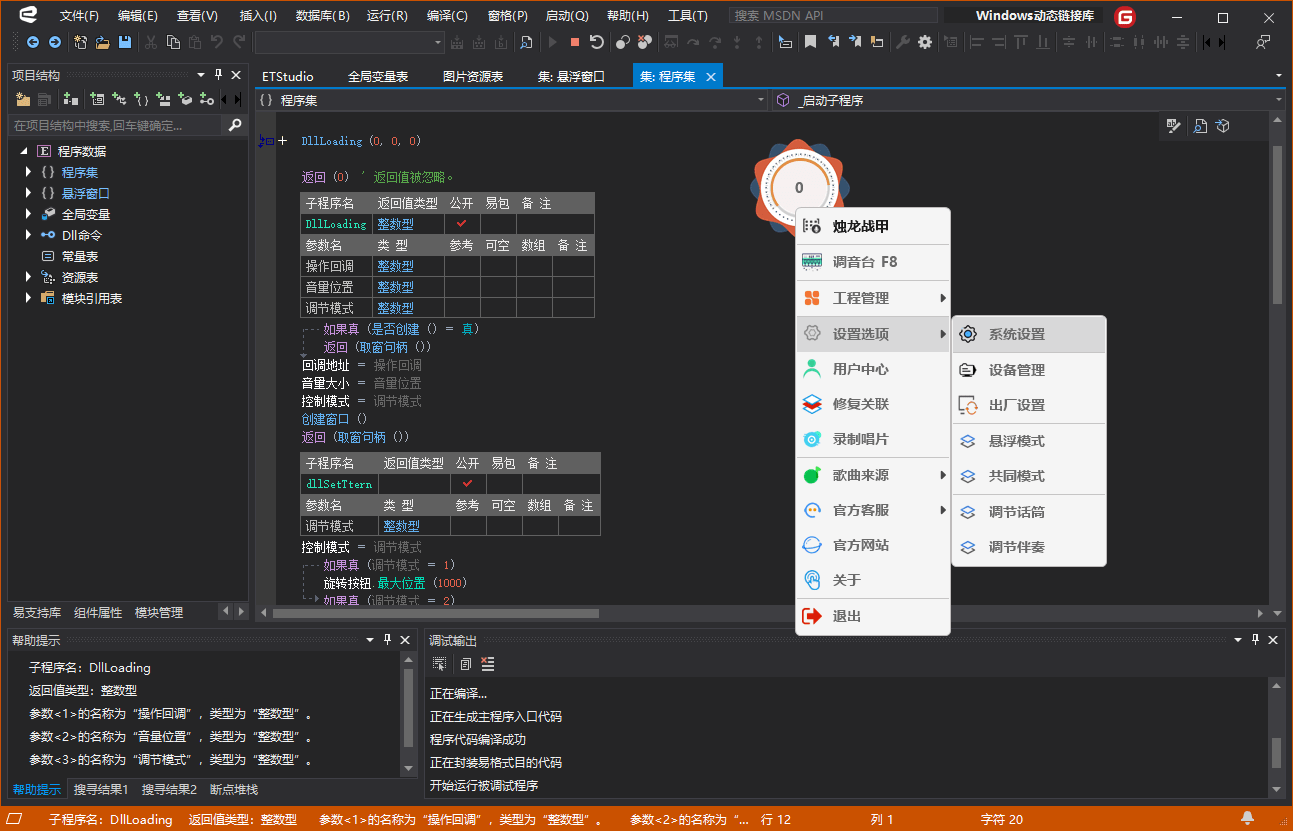Open the 数据库(B) menu
Image resolution: width=1293 pixels, height=831 pixels.
(323, 16)
